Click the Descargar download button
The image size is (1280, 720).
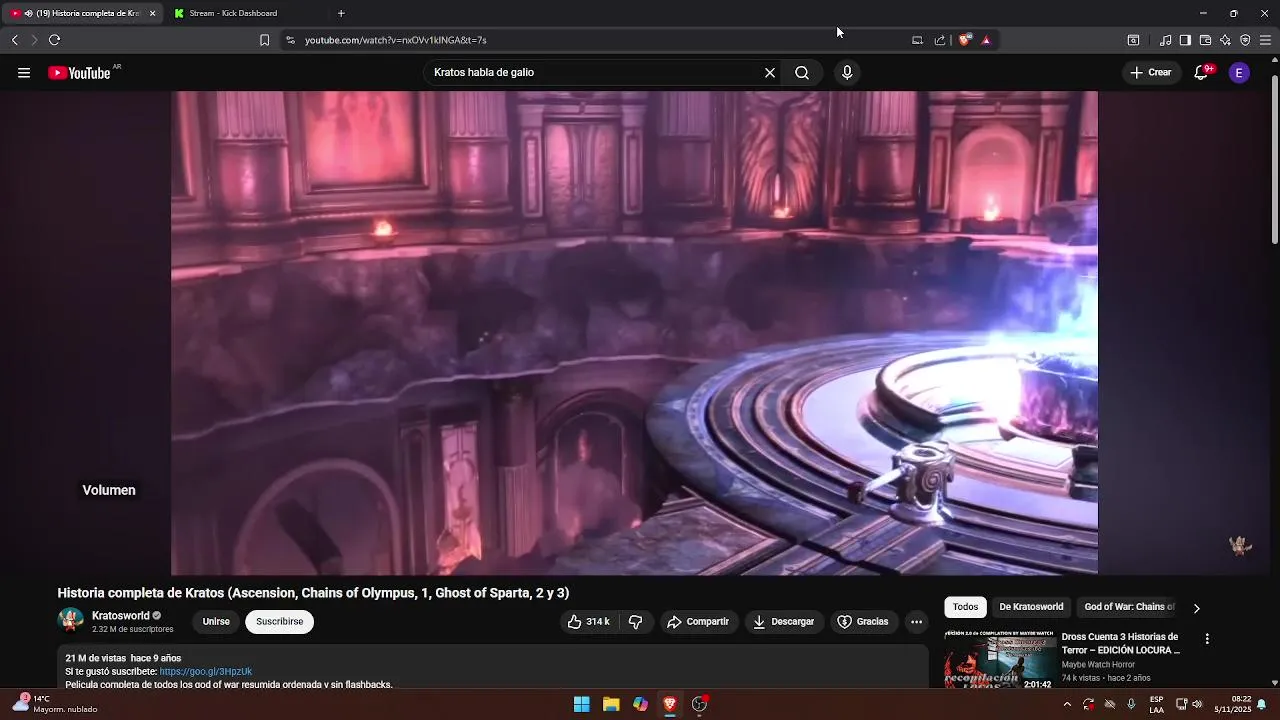(783, 622)
